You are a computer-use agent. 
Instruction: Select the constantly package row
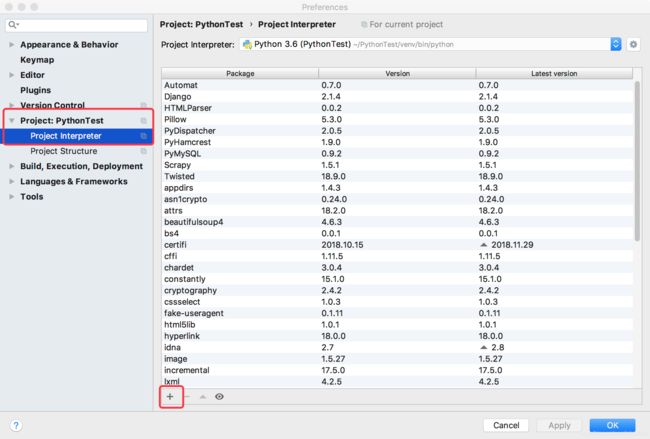click(397, 279)
